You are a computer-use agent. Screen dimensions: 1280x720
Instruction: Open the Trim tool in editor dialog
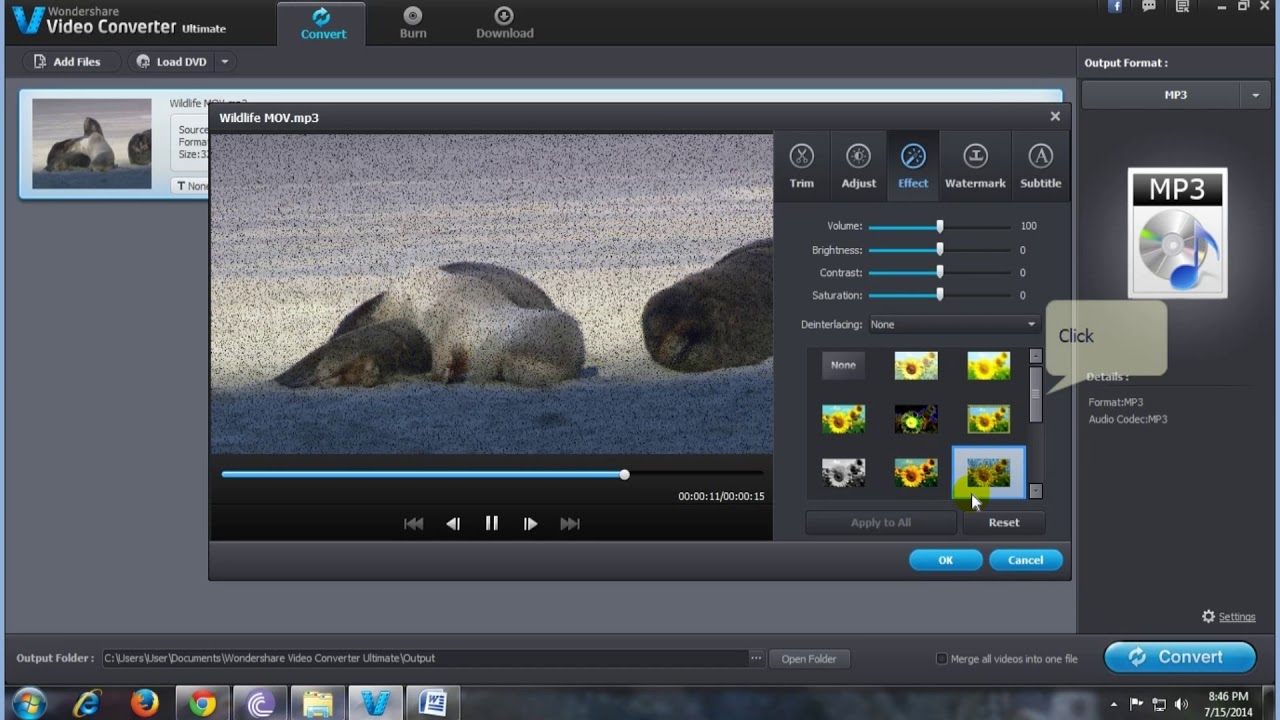[x=801, y=165]
